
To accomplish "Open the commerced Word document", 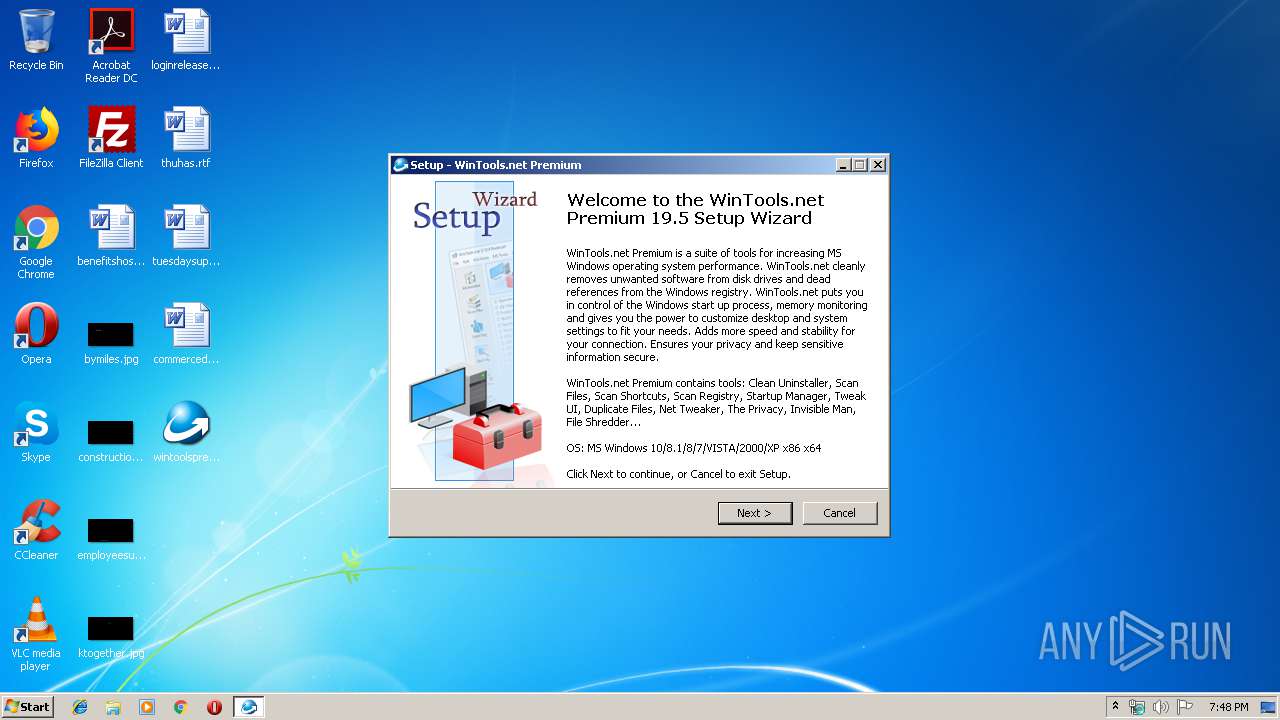I will (x=186, y=334).
